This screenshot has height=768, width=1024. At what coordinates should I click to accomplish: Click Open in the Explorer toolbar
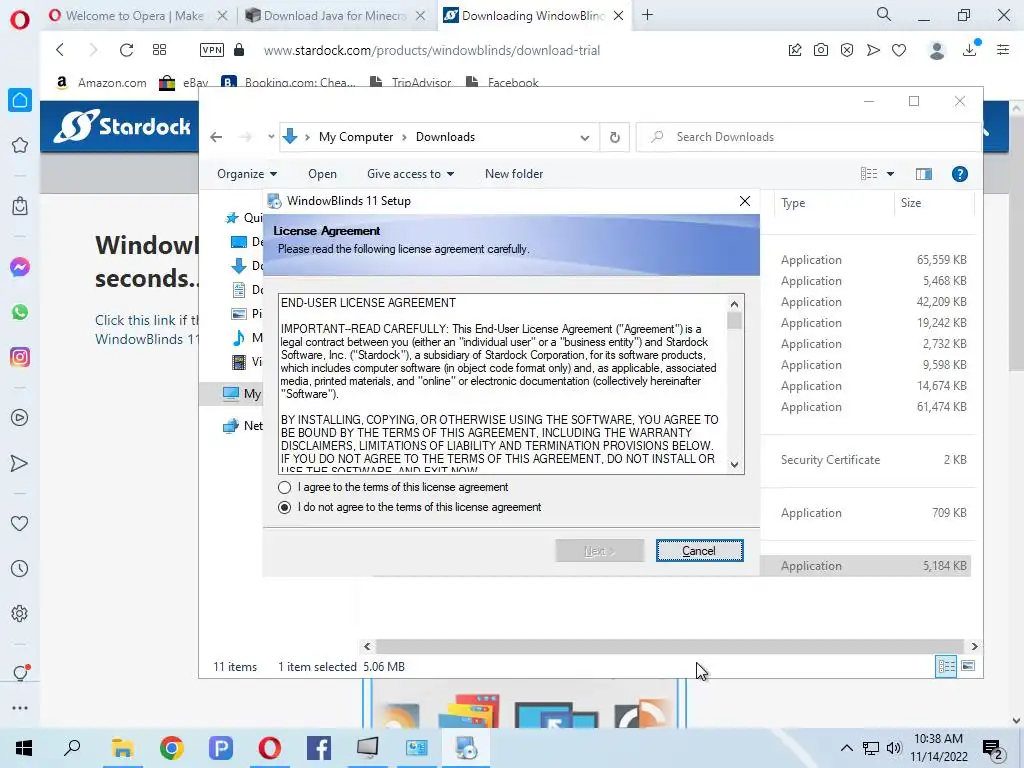click(x=323, y=174)
